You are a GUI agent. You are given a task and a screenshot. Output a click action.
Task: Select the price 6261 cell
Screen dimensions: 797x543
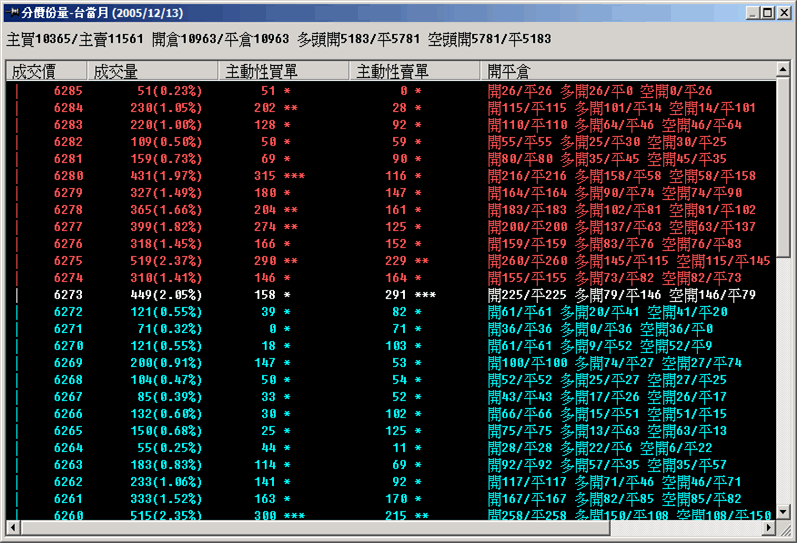[68, 499]
